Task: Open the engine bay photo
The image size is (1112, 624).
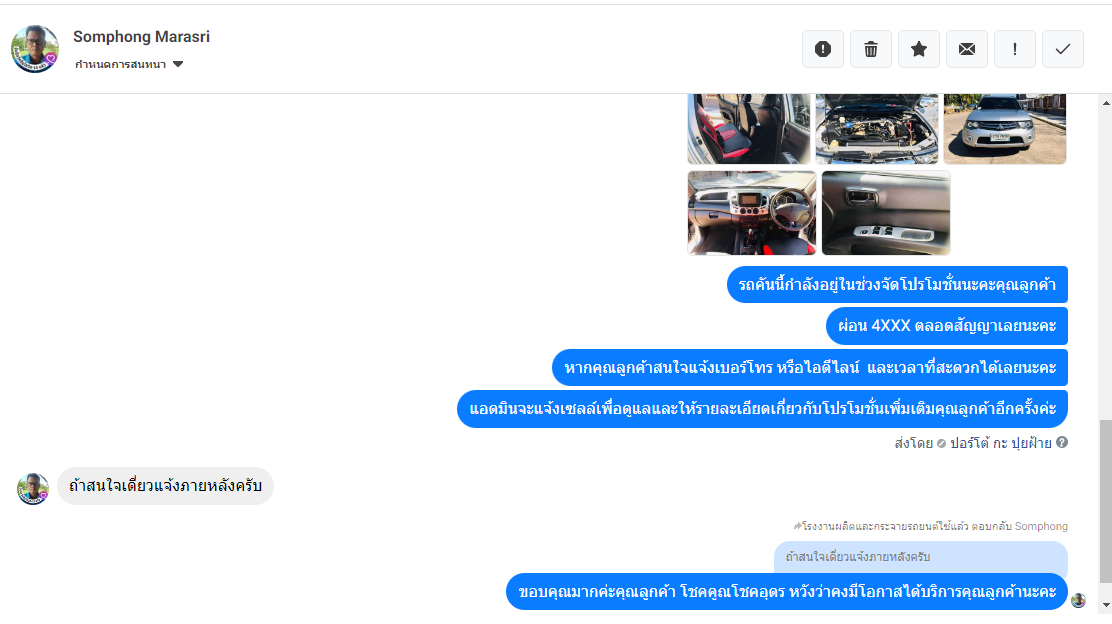Action: tap(877, 129)
